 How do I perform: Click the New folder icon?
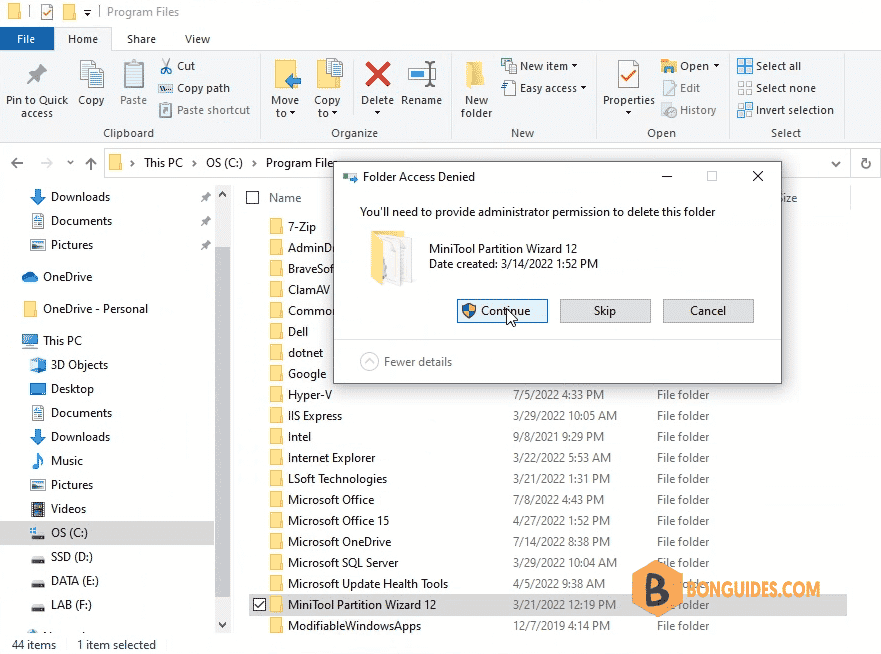coord(475,74)
